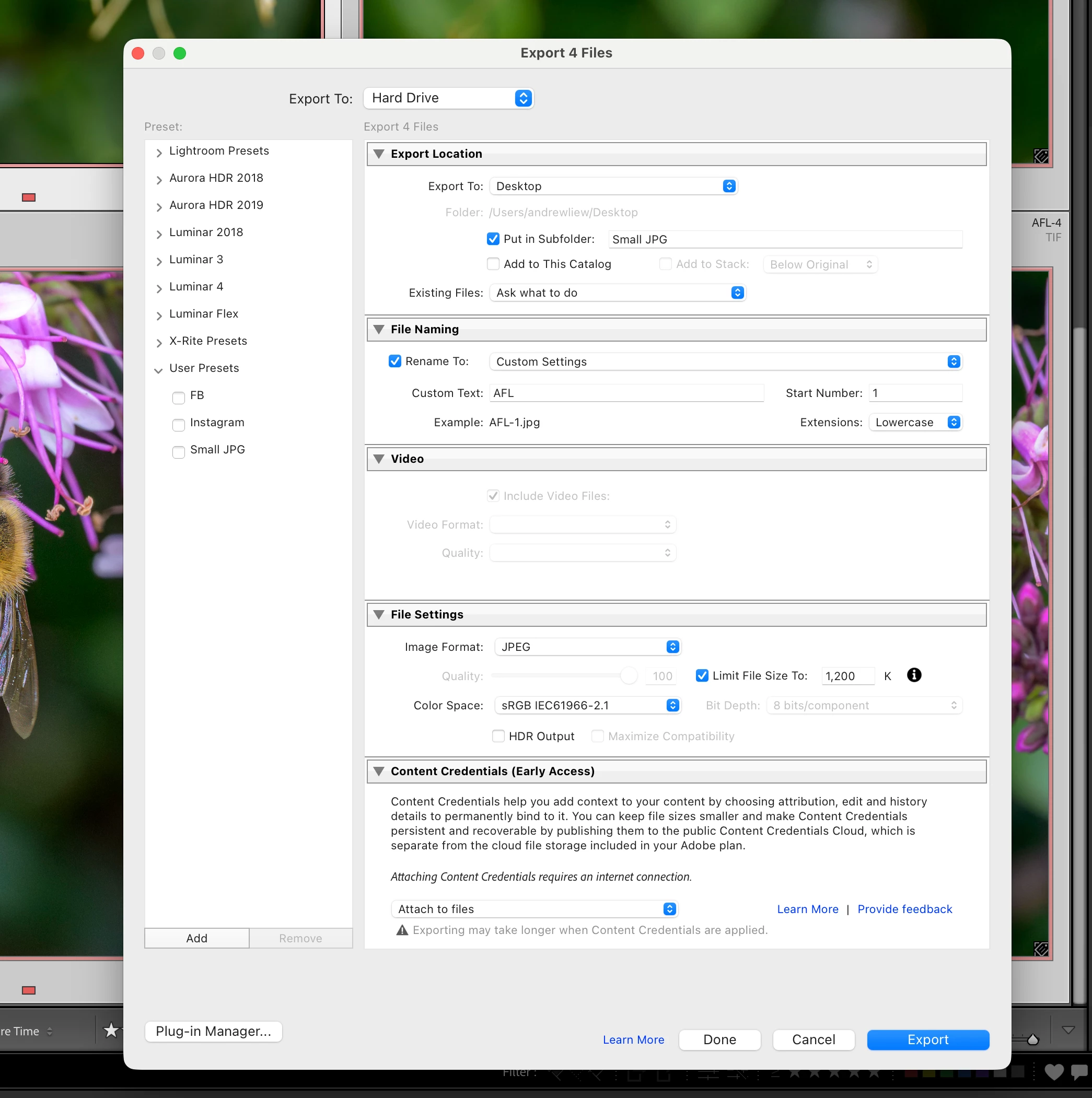
Task: Open the Attach to files dropdown
Action: point(535,909)
